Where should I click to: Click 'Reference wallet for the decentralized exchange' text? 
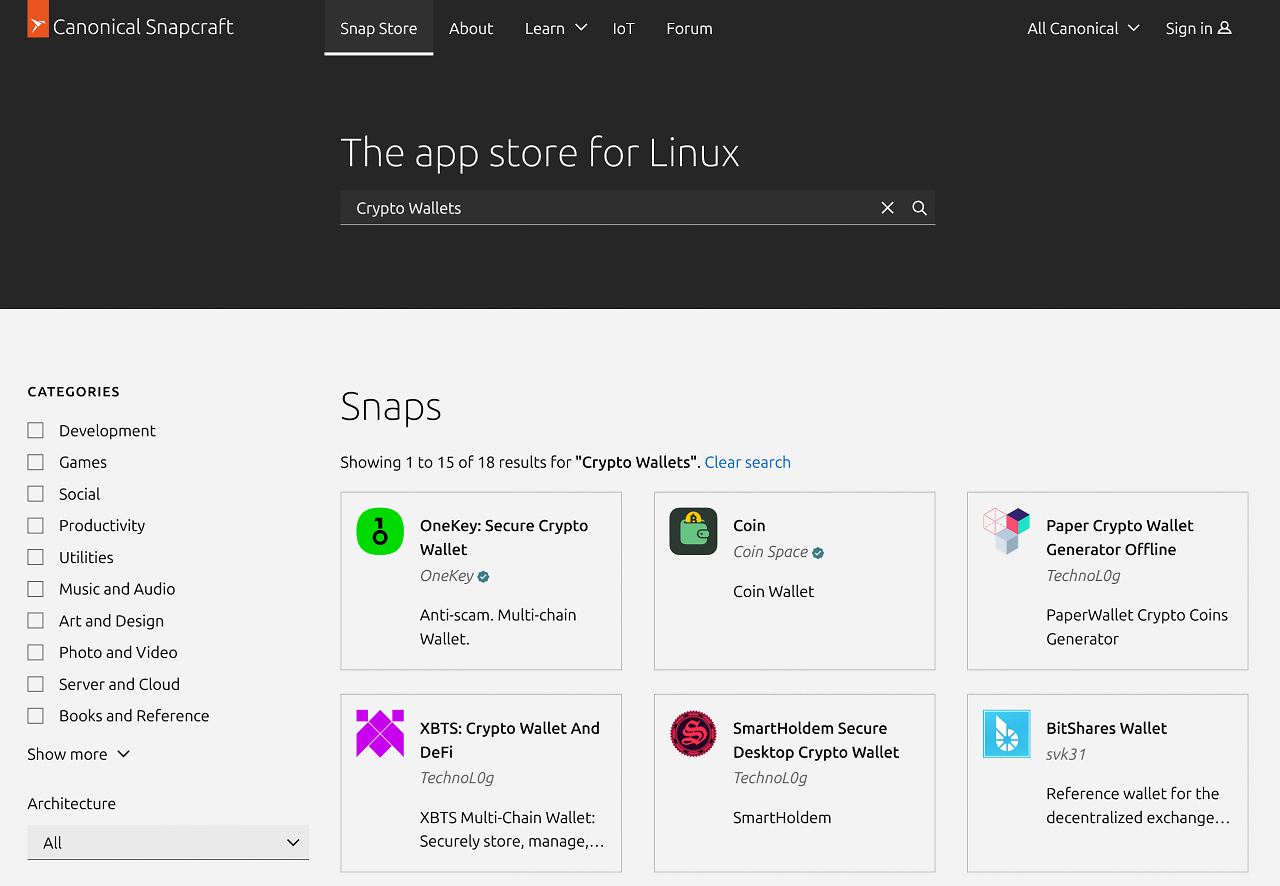(x=1138, y=806)
